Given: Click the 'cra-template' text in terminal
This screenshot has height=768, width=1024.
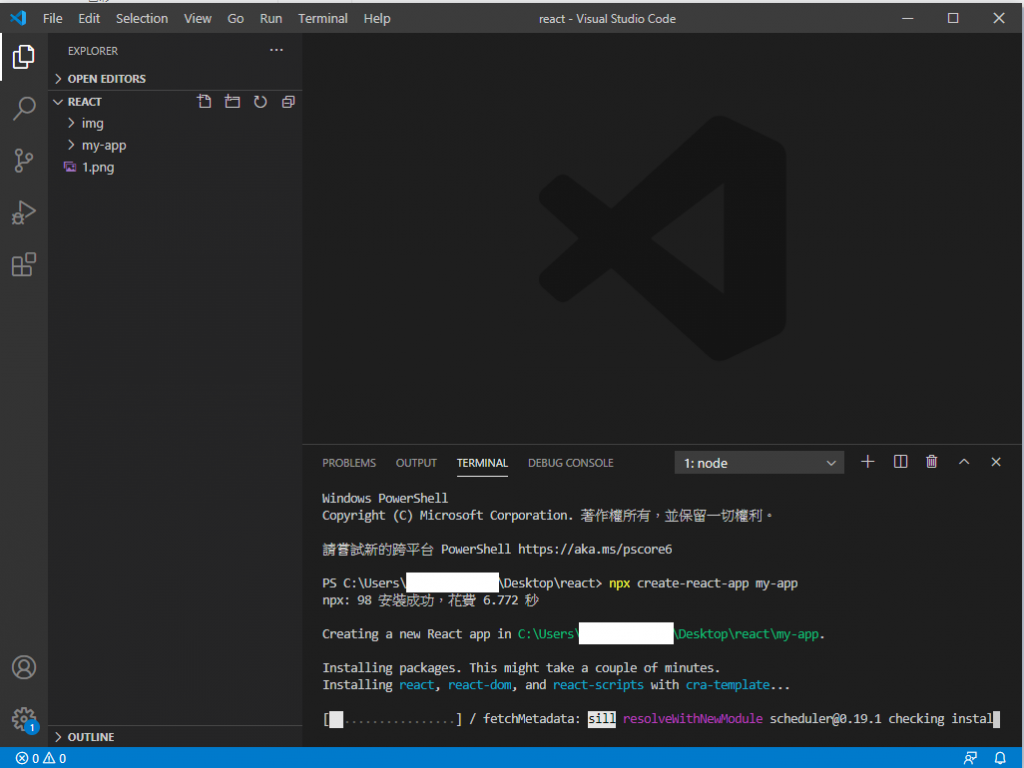Looking at the screenshot, I should pyautogui.click(x=728, y=685).
